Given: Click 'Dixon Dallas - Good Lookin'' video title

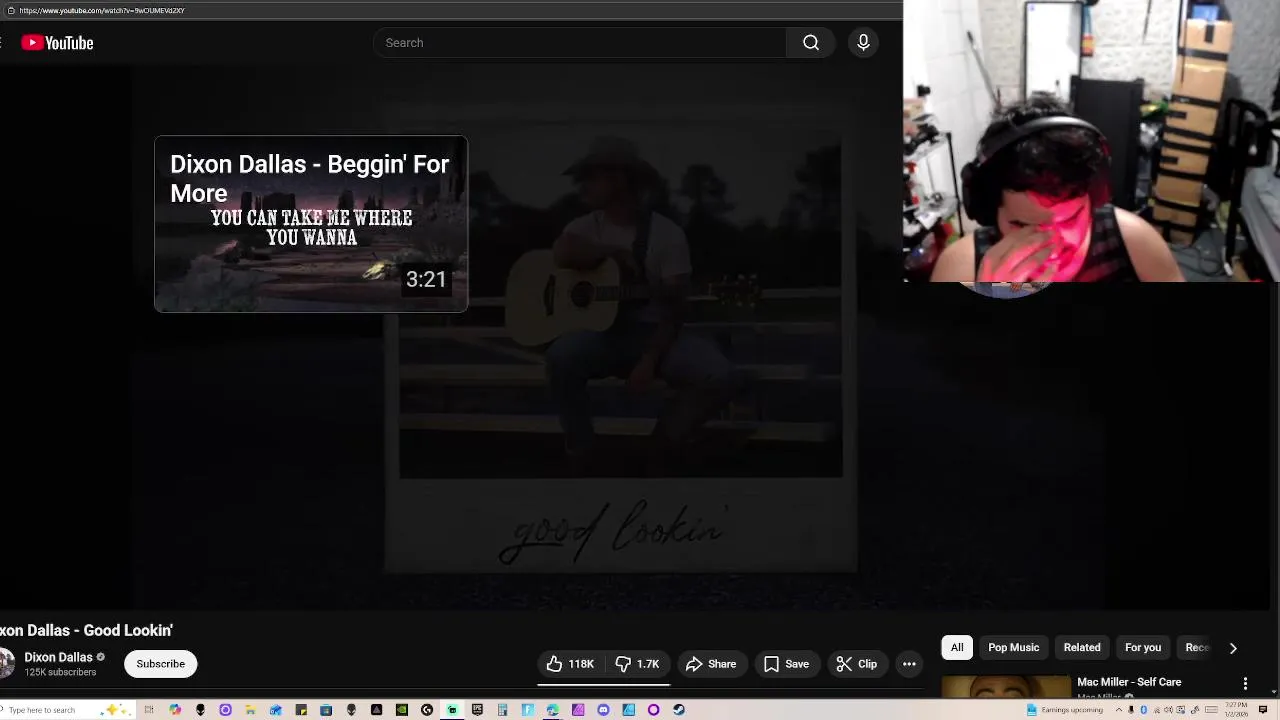Looking at the screenshot, I should point(86,630).
